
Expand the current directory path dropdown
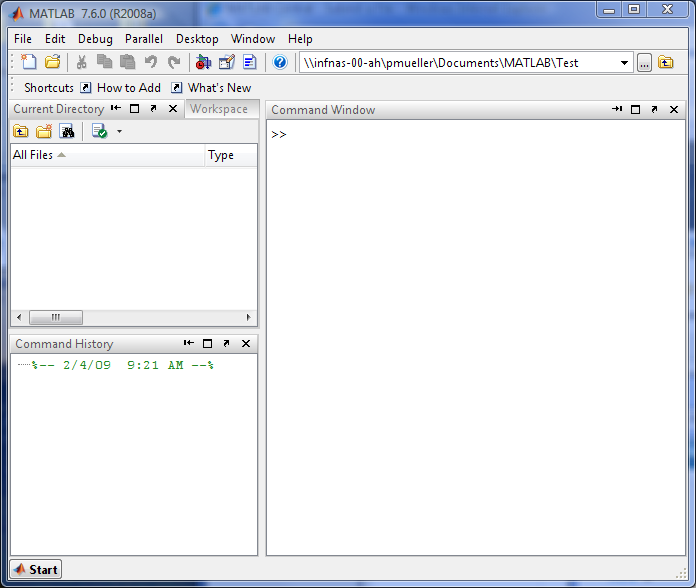(x=624, y=63)
